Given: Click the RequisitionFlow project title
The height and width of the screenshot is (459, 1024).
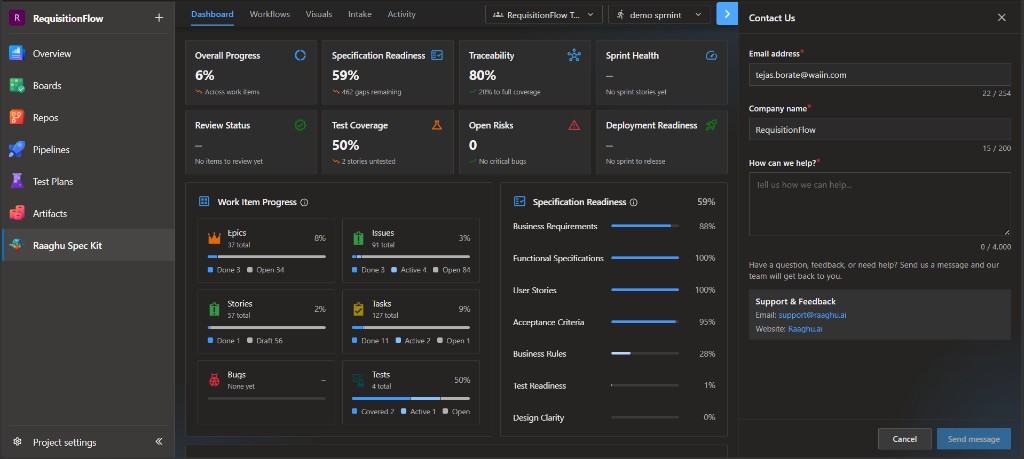Looking at the screenshot, I should 68,18.
